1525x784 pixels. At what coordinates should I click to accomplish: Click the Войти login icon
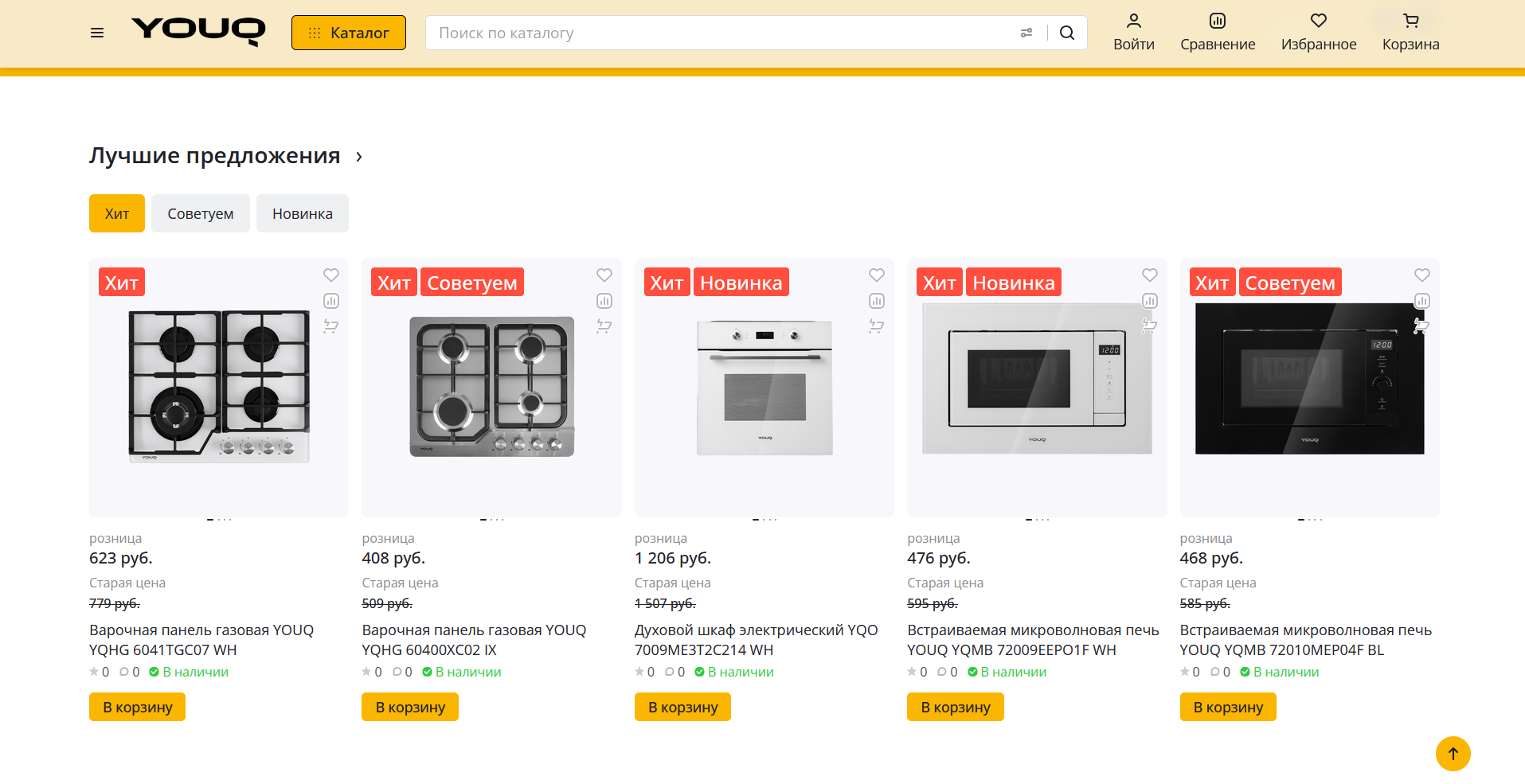click(1133, 33)
